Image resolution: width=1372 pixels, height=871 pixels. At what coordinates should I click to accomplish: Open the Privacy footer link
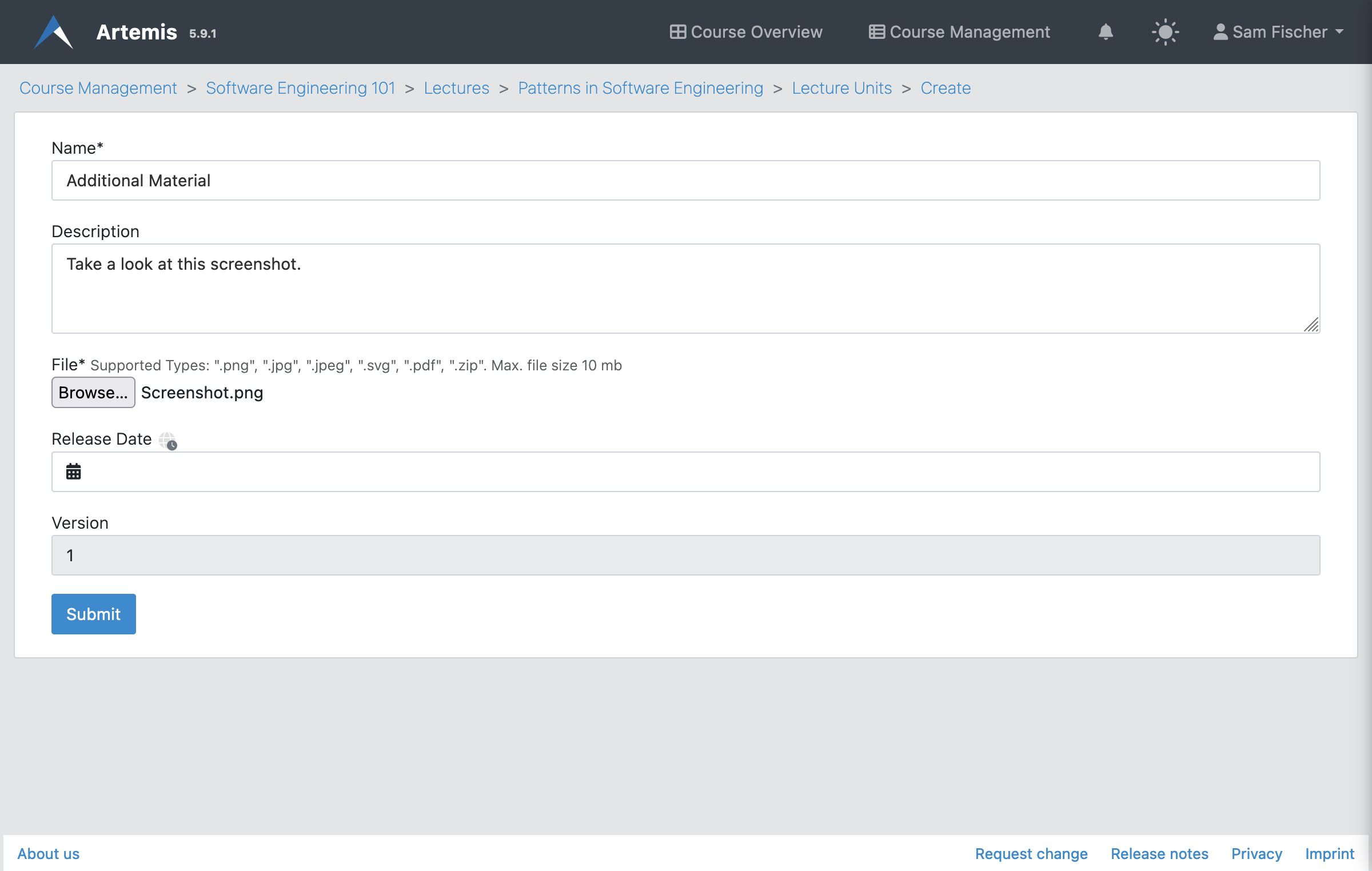click(1257, 854)
